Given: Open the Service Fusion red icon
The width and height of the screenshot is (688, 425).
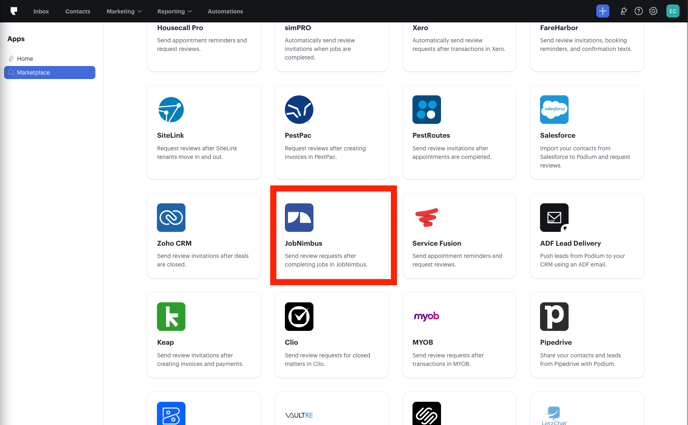Looking at the screenshot, I should [426, 218].
